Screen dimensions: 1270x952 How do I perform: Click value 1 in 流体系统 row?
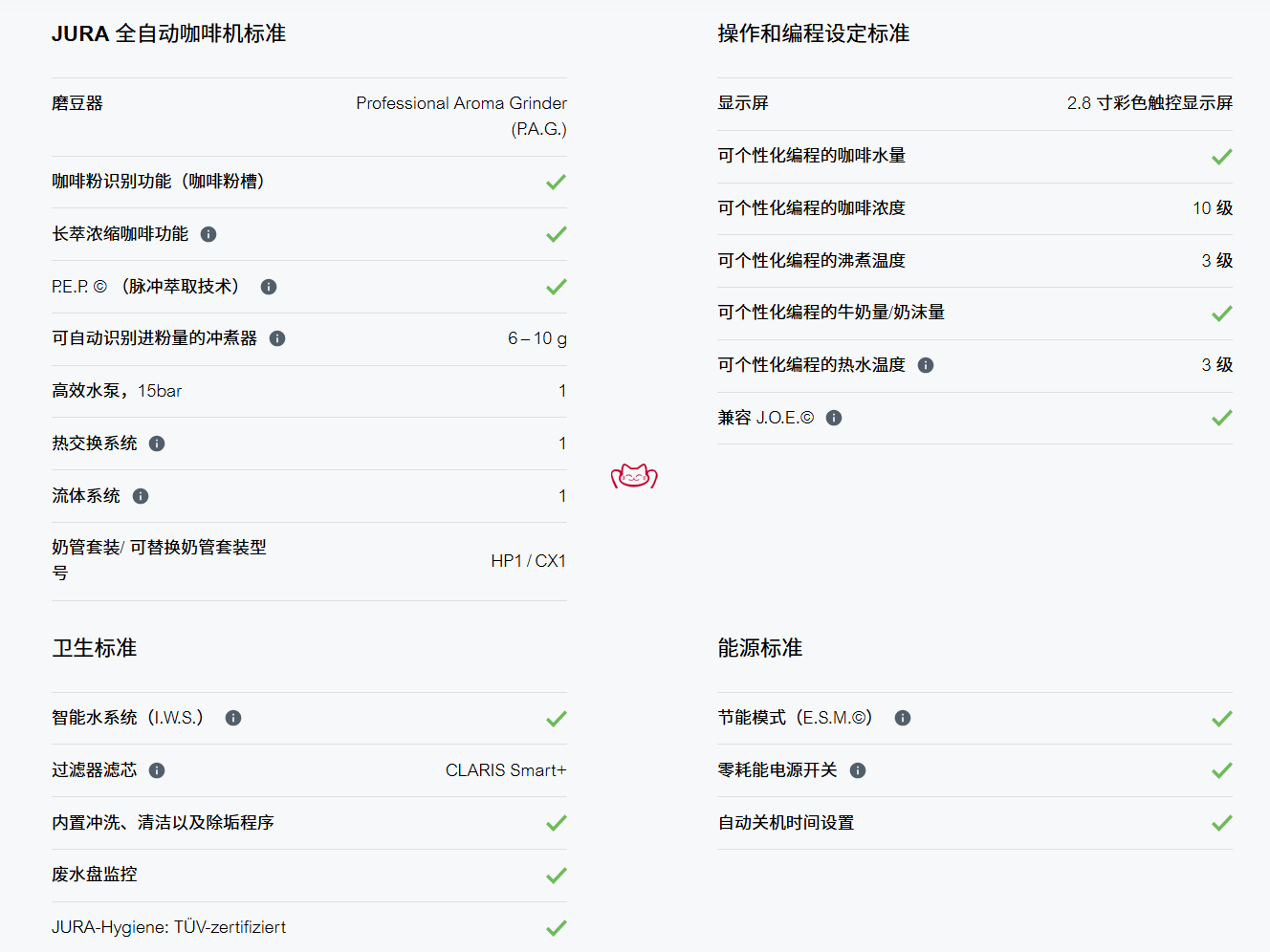pyautogui.click(x=562, y=496)
